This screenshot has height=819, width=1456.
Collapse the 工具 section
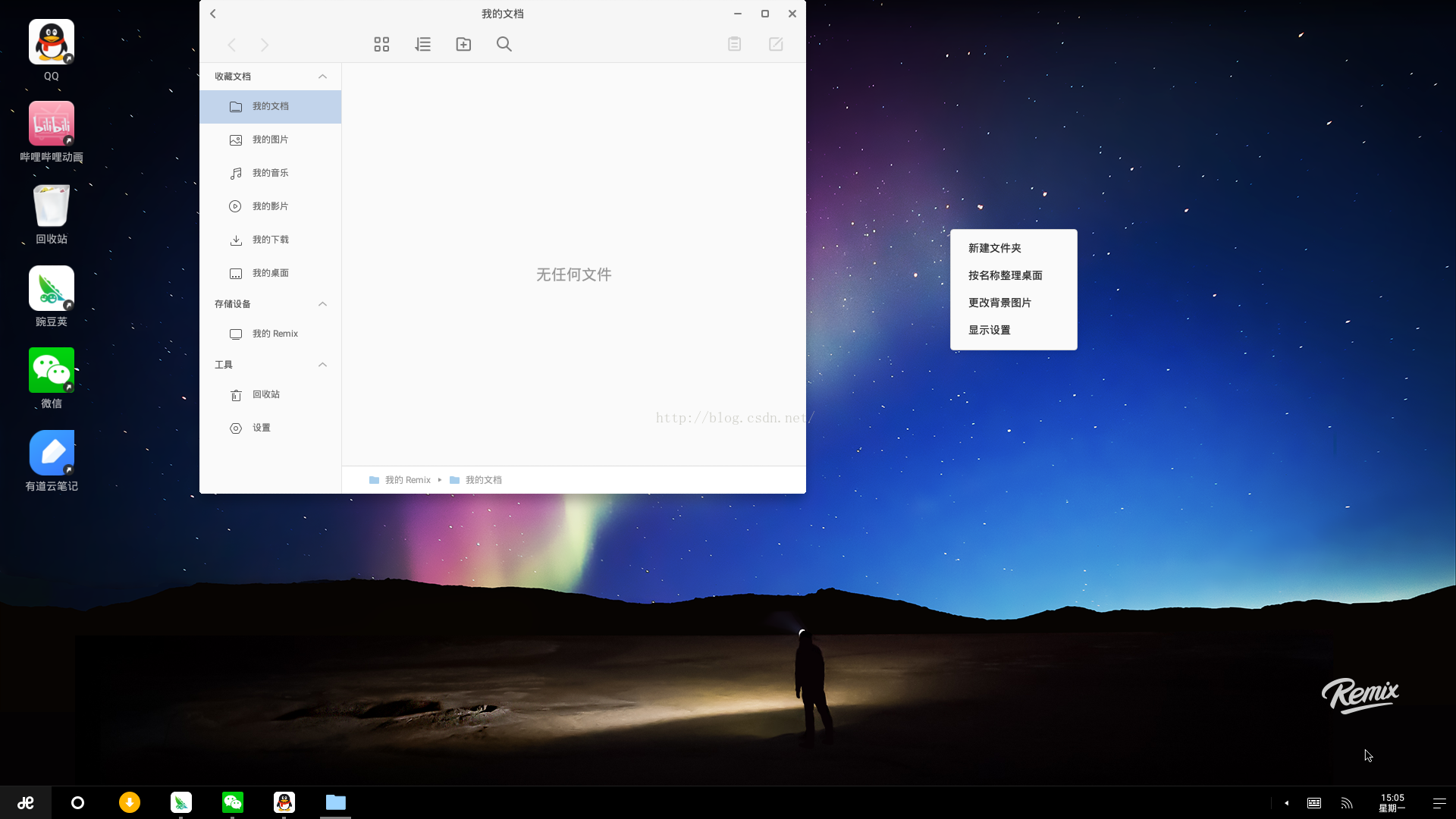(x=322, y=365)
